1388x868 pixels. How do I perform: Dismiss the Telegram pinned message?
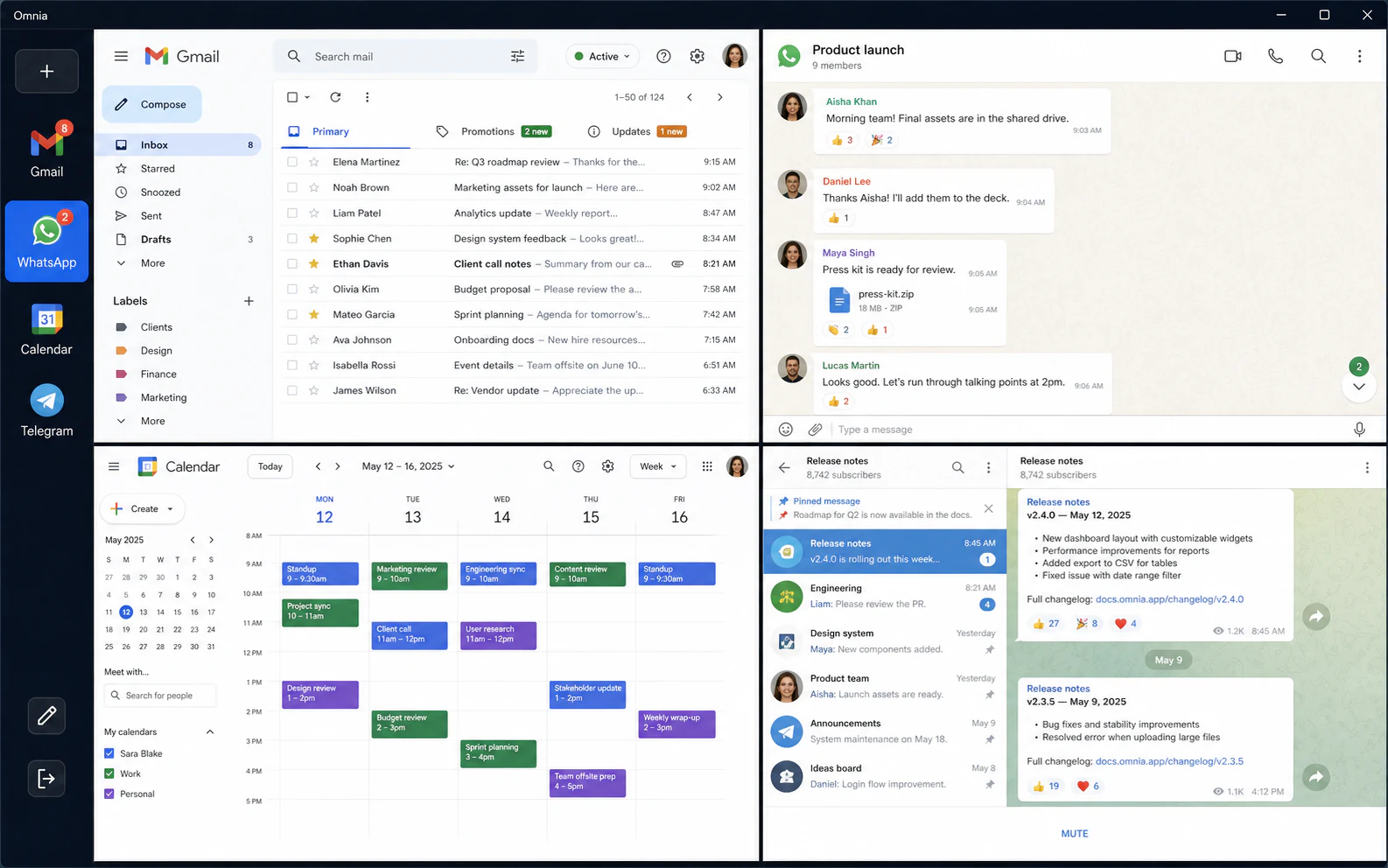click(x=988, y=508)
